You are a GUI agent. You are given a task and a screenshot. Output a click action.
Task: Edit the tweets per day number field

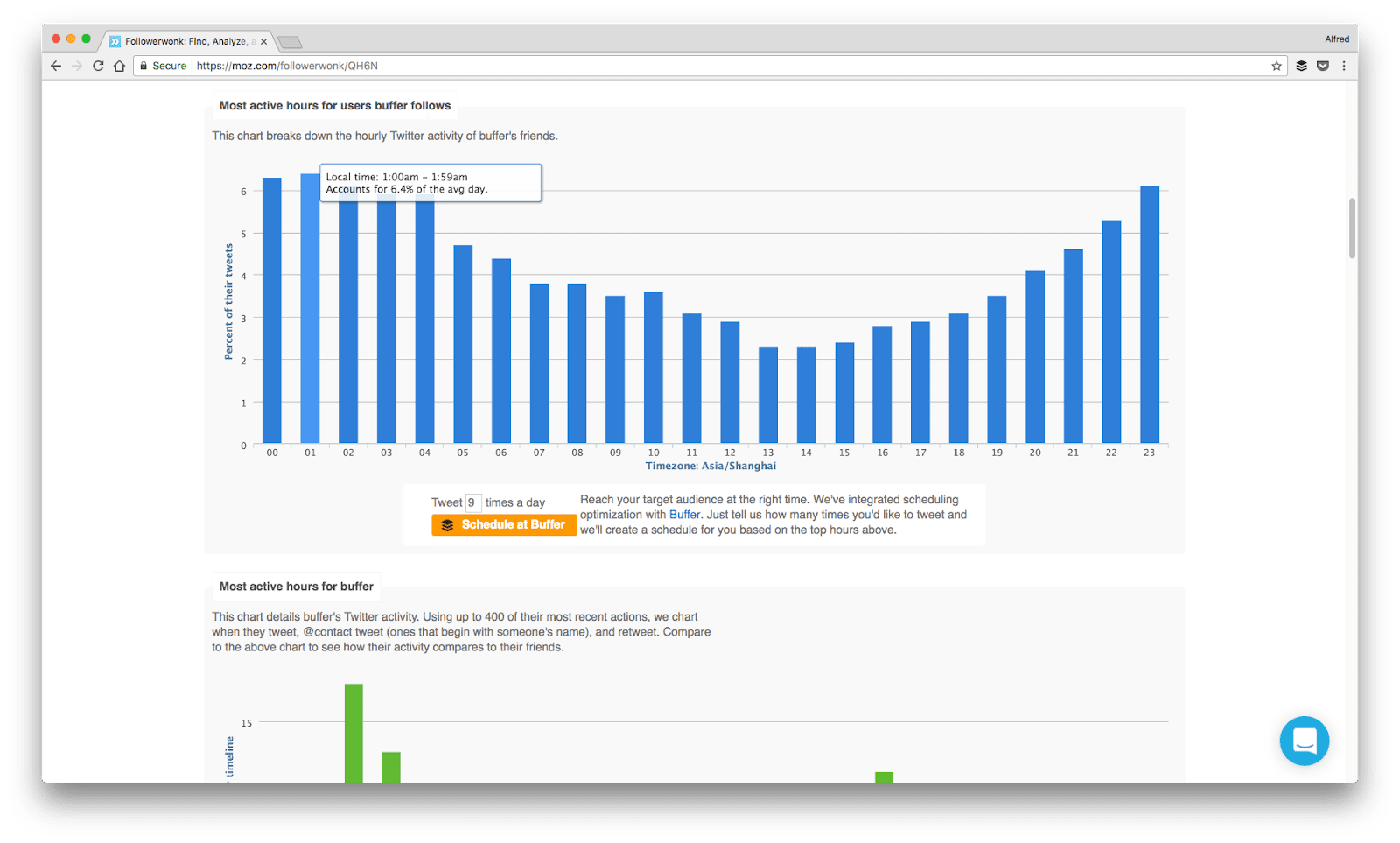pyautogui.click(x=472, y=502)
